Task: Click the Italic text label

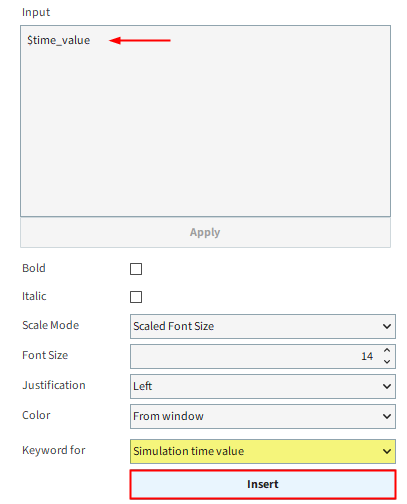Action: click(x=34, y=296)
